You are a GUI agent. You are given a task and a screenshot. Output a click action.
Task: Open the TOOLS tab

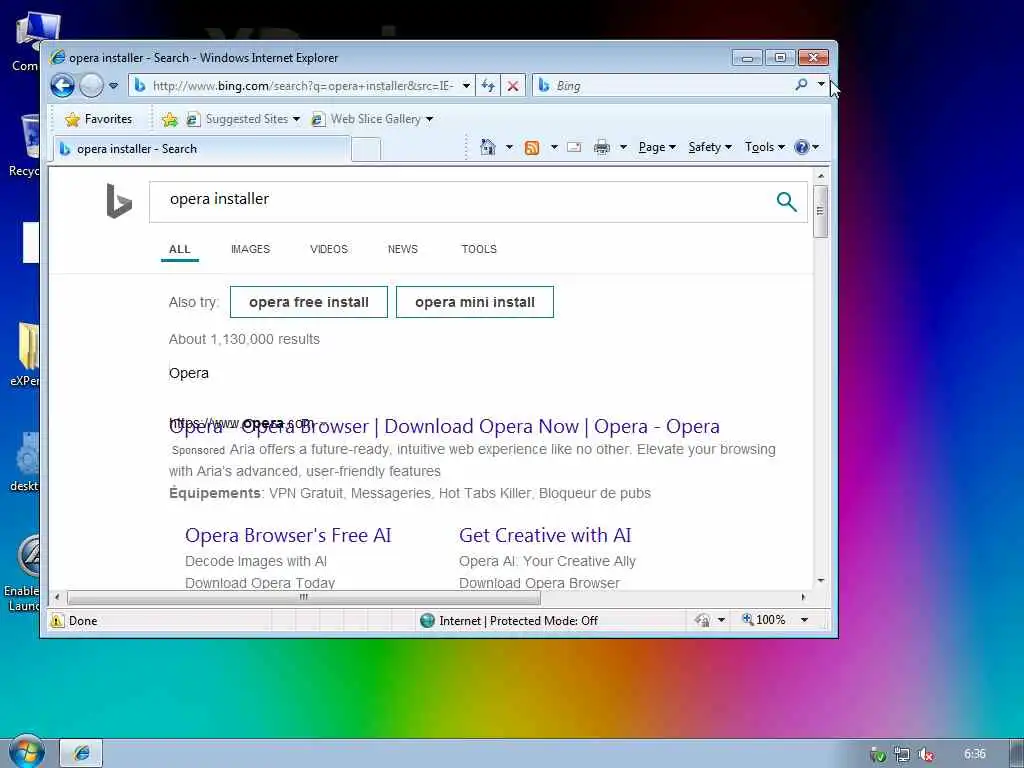pos(479,249)
